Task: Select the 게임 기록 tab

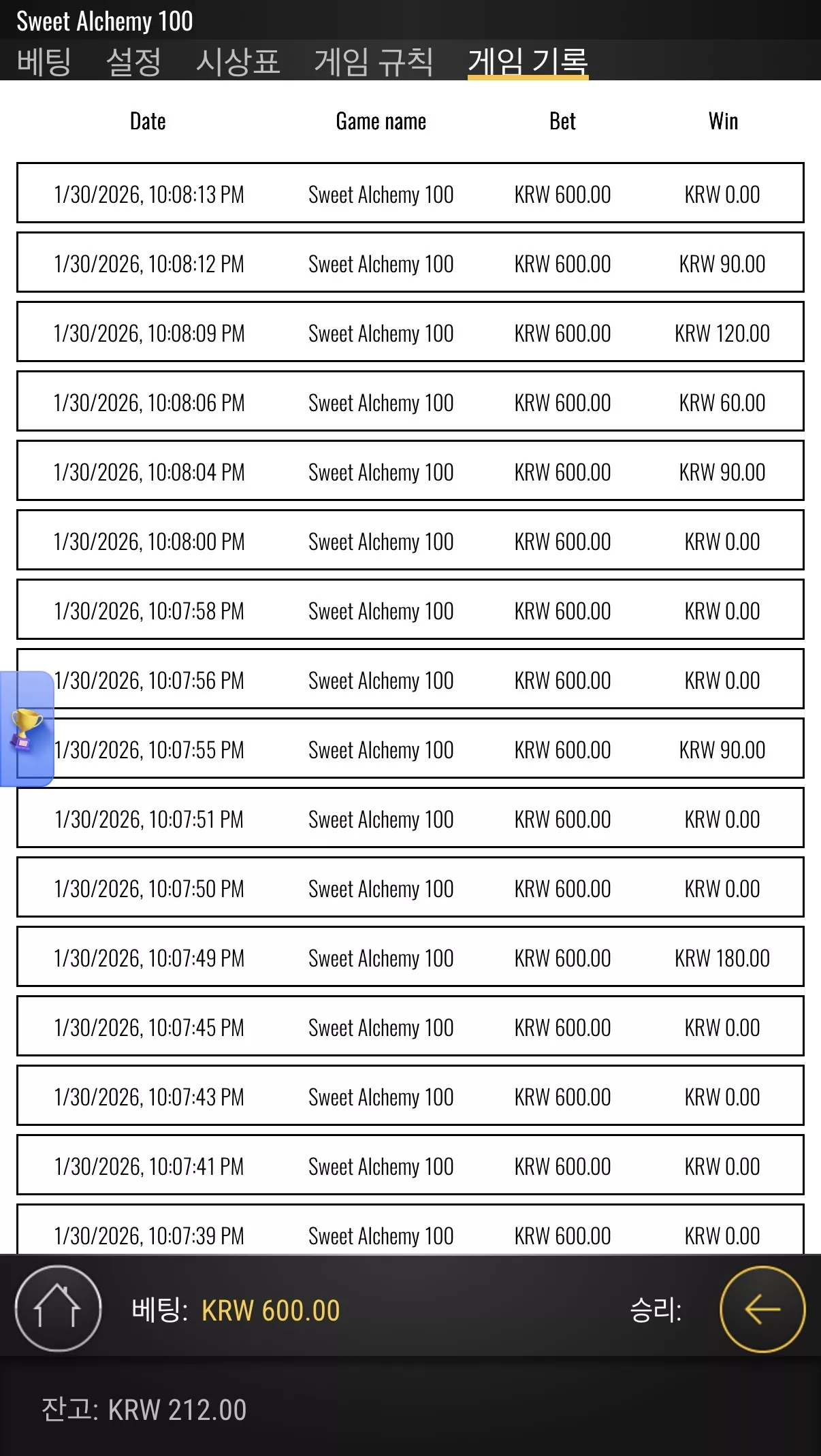Action: click(x=528, y=62)
